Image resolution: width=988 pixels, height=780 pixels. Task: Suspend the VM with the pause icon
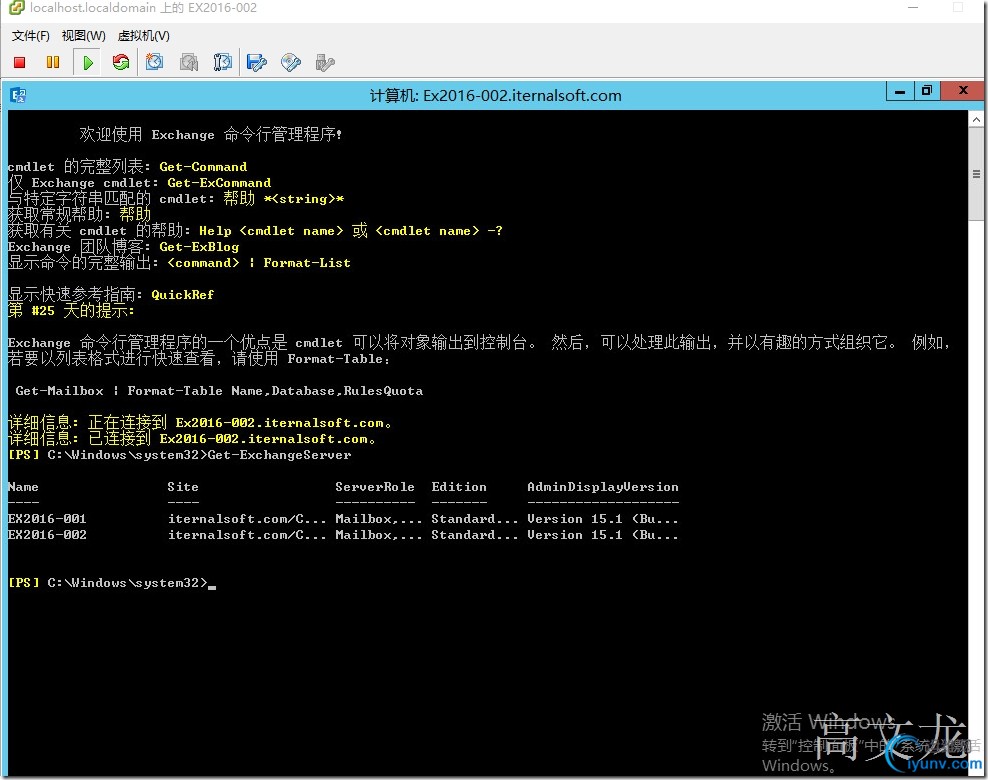(x=53, y=62)
